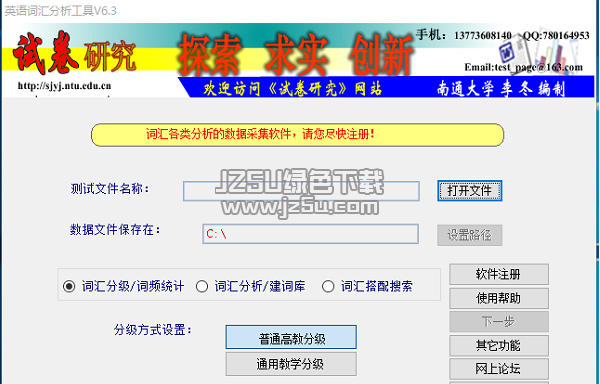600x384 pixels.
Task: Click the 欢迎访问《试卷研究》网站 banner
Action: pyautogui.click(x=292, y=89)
